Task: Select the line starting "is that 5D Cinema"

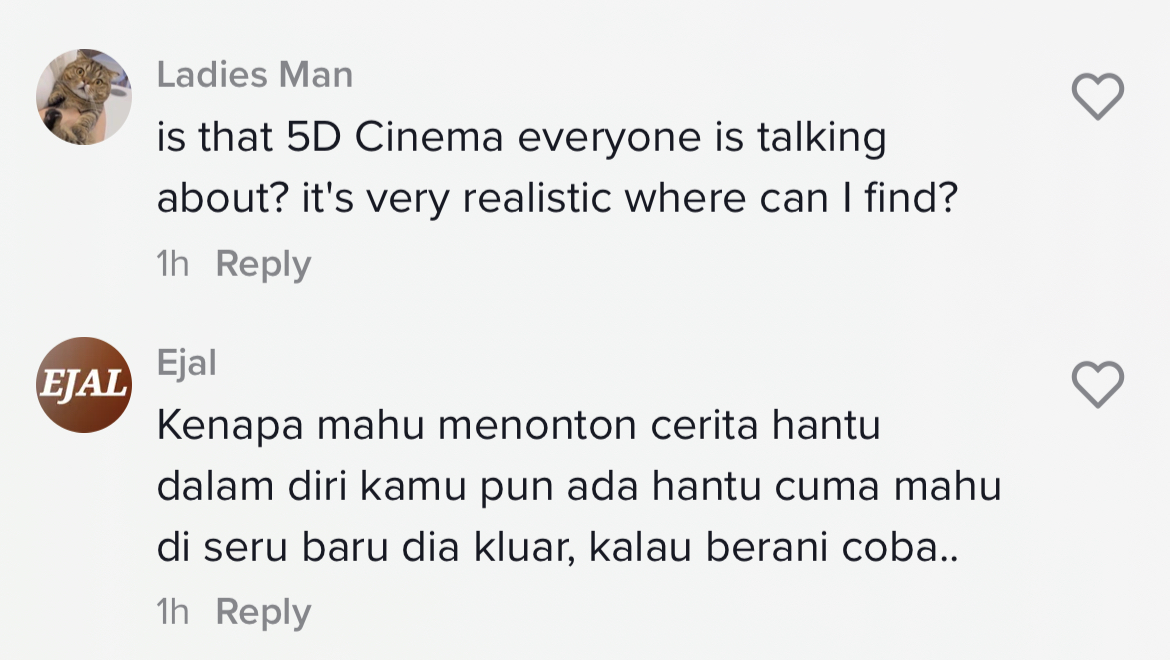Action: (521, 140)
